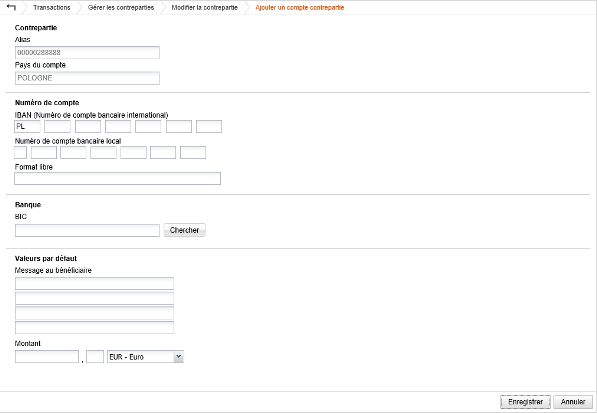Click the Annuler button
This screenshot has height=413, width=597.
(573, 402)
